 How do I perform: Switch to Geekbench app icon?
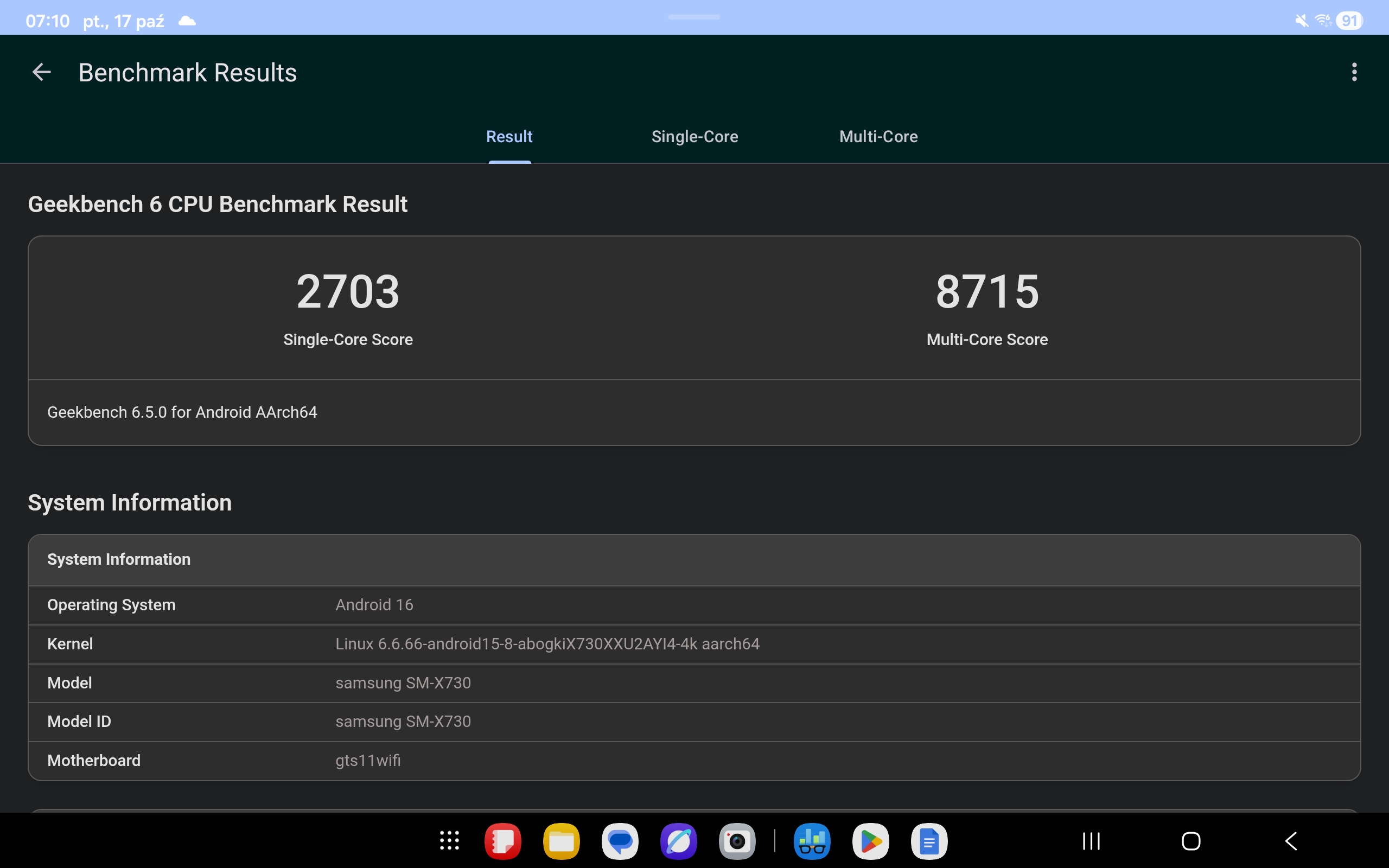812,841
